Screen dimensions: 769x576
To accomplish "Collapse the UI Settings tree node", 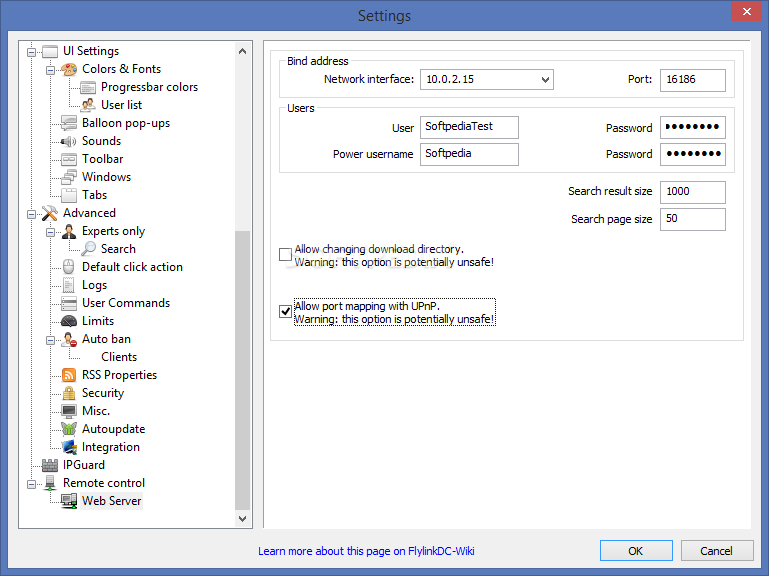I will (x=31, y=52).
